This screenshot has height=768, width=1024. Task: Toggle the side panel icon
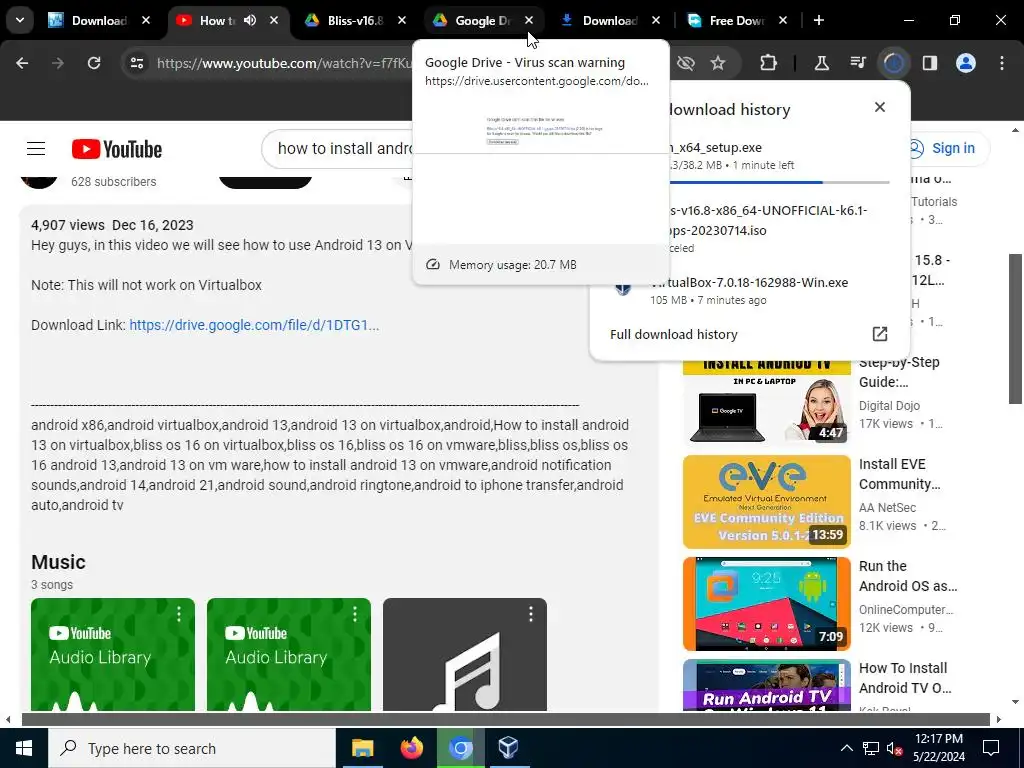point(930,63)
